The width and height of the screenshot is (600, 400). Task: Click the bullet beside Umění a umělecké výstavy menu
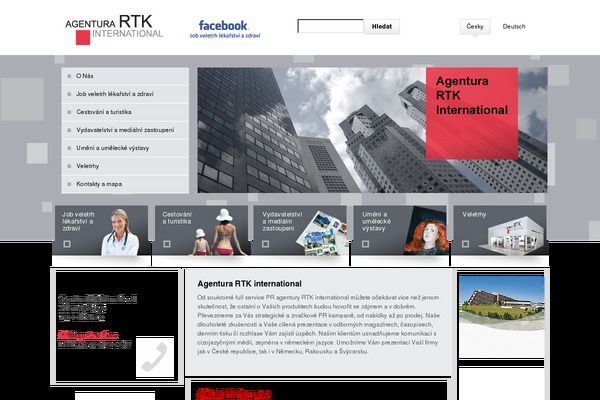pyautogui.click(x=69, y=148)
